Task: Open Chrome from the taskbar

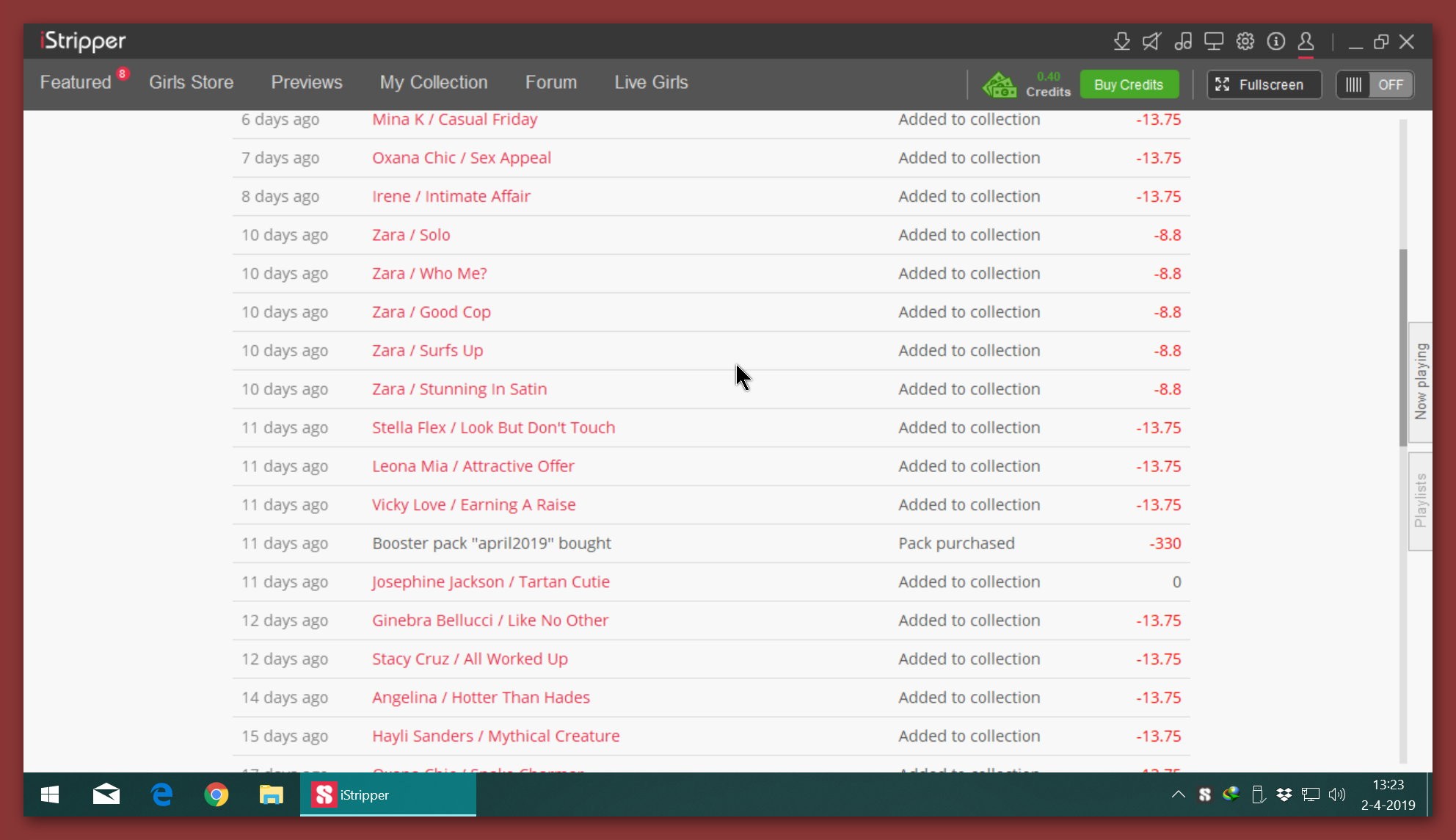Action: pos(216,794)
